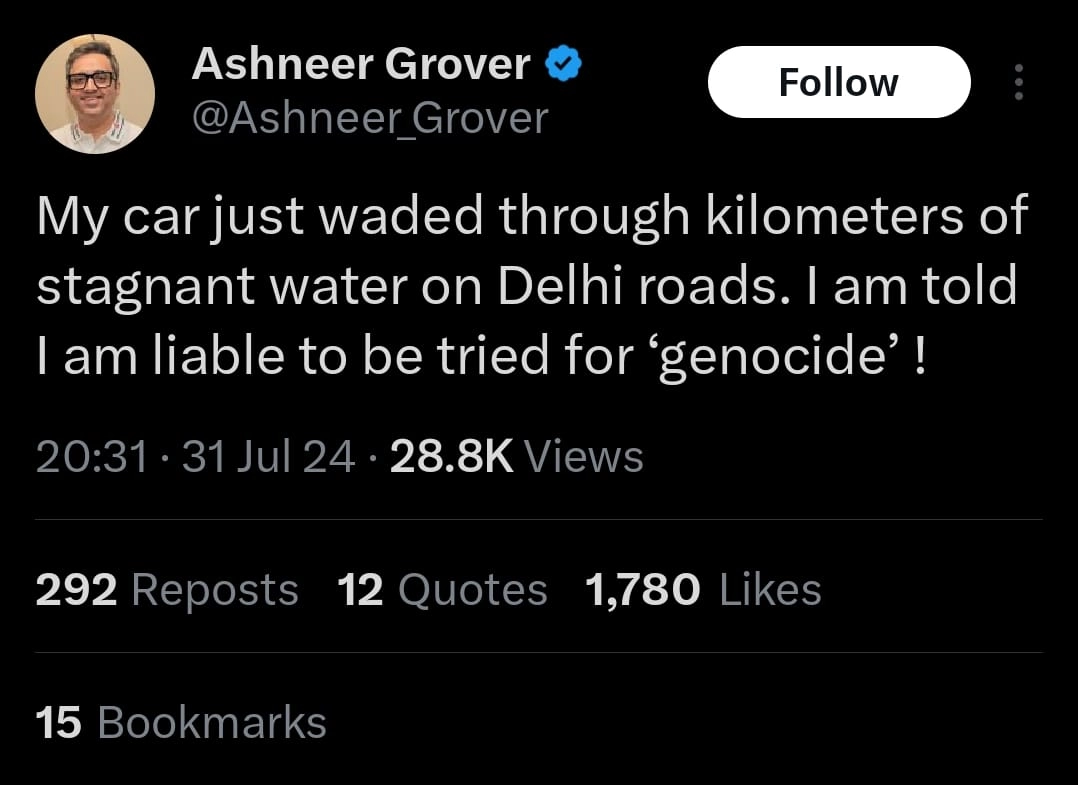Click the word 'genocide' in the tweet
1078x785 pixels.
[776, 358]
